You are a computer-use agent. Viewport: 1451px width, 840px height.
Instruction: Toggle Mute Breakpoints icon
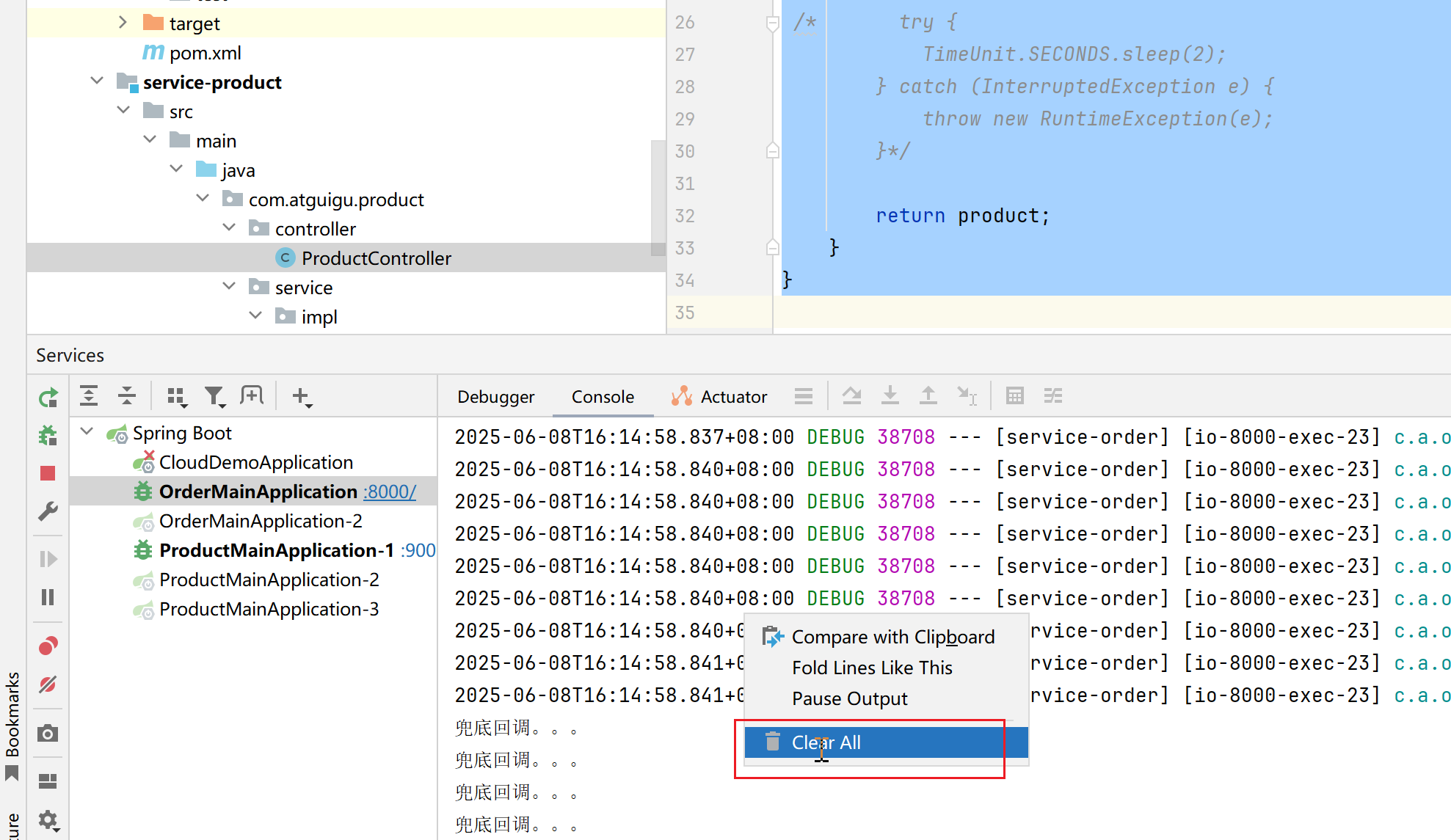point(48,684)
